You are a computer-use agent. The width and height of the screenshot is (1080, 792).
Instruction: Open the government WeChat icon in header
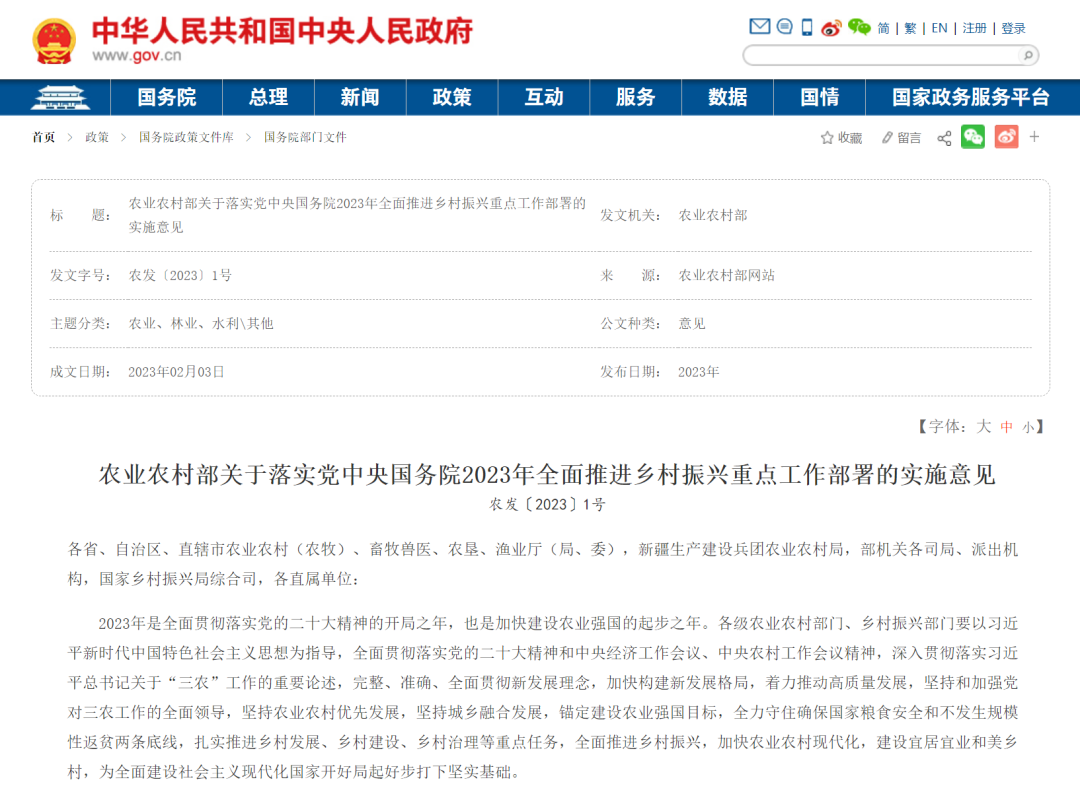858,27
